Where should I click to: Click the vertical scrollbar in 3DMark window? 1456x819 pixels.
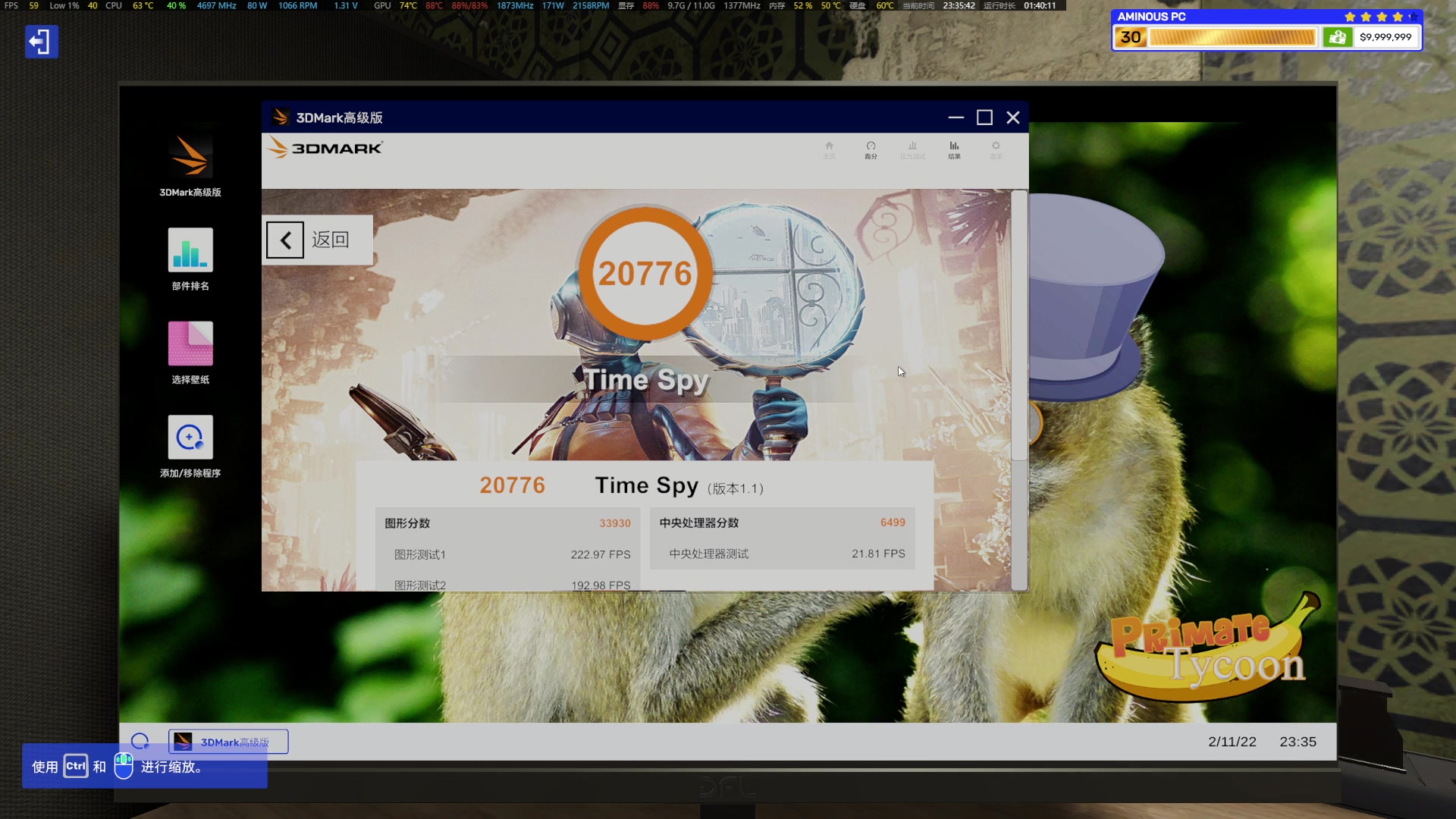pos(1019,326)
